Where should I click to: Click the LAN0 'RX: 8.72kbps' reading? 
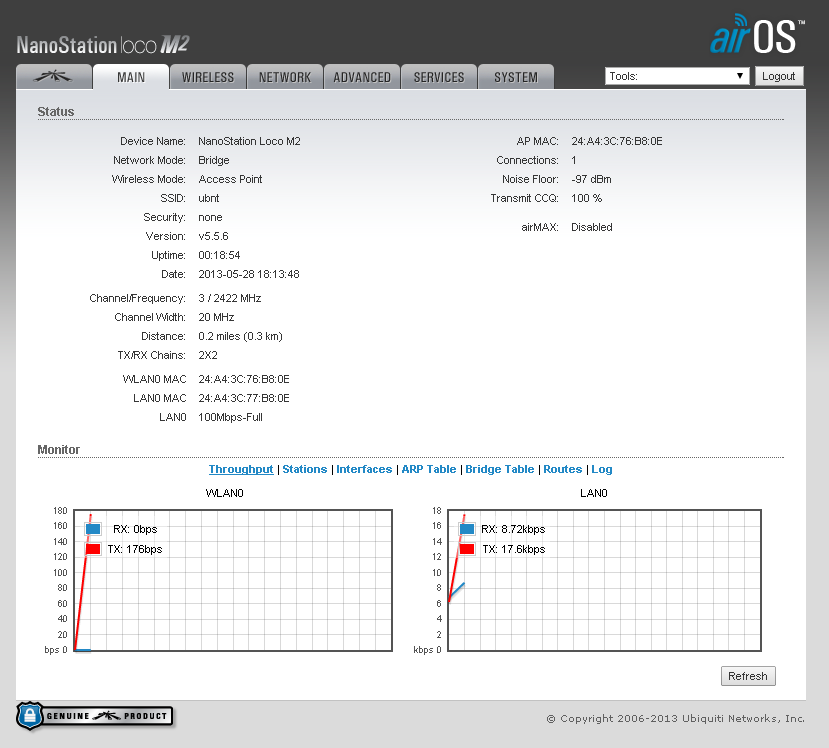513,529
